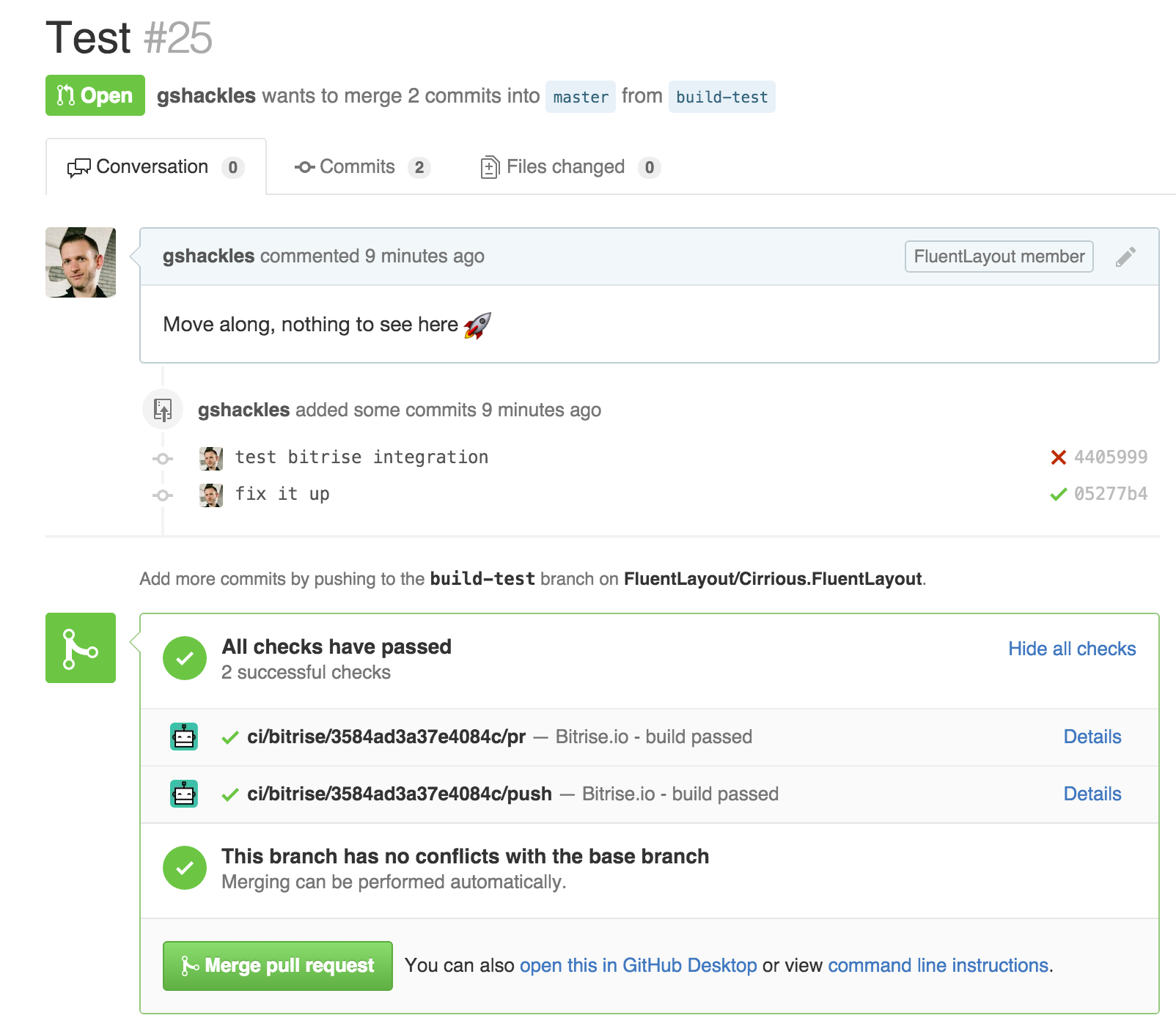Screen dimensions: 1176x1029
Task: Click 'Move along, nothing to see here' comment text
Action: pos(310,325)
